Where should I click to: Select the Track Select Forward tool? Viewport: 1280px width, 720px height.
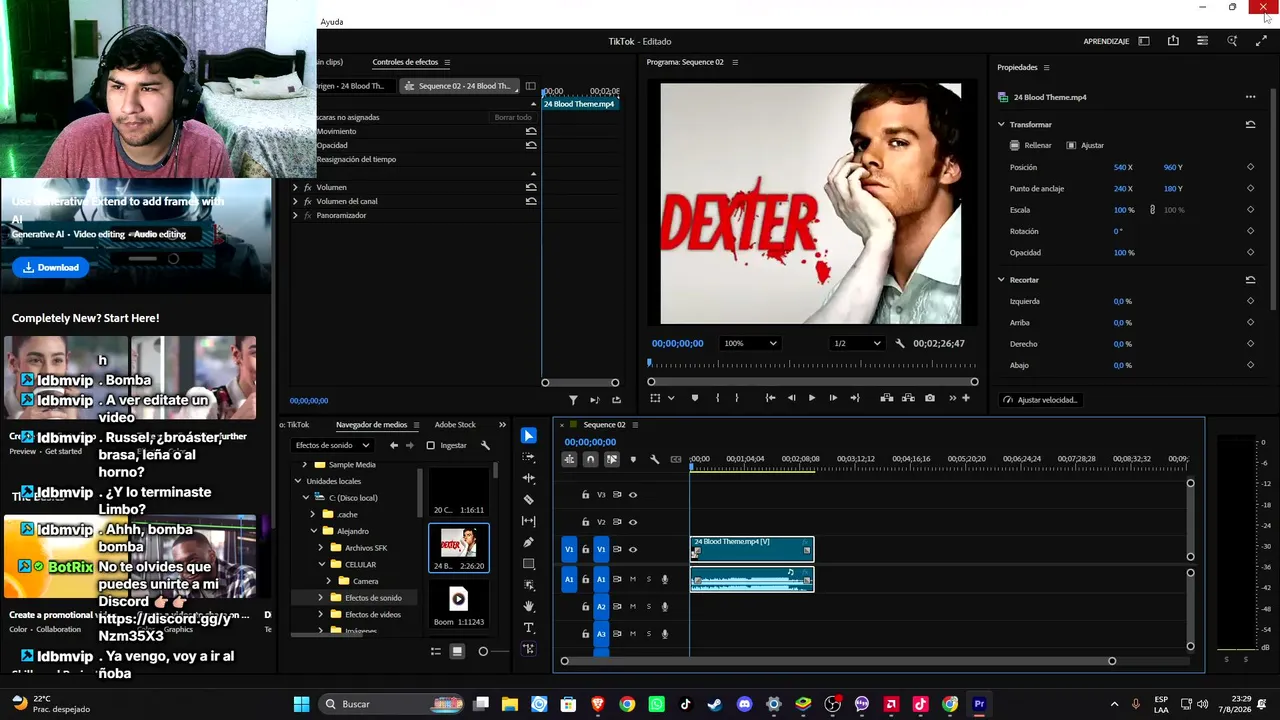coord(528,457)
